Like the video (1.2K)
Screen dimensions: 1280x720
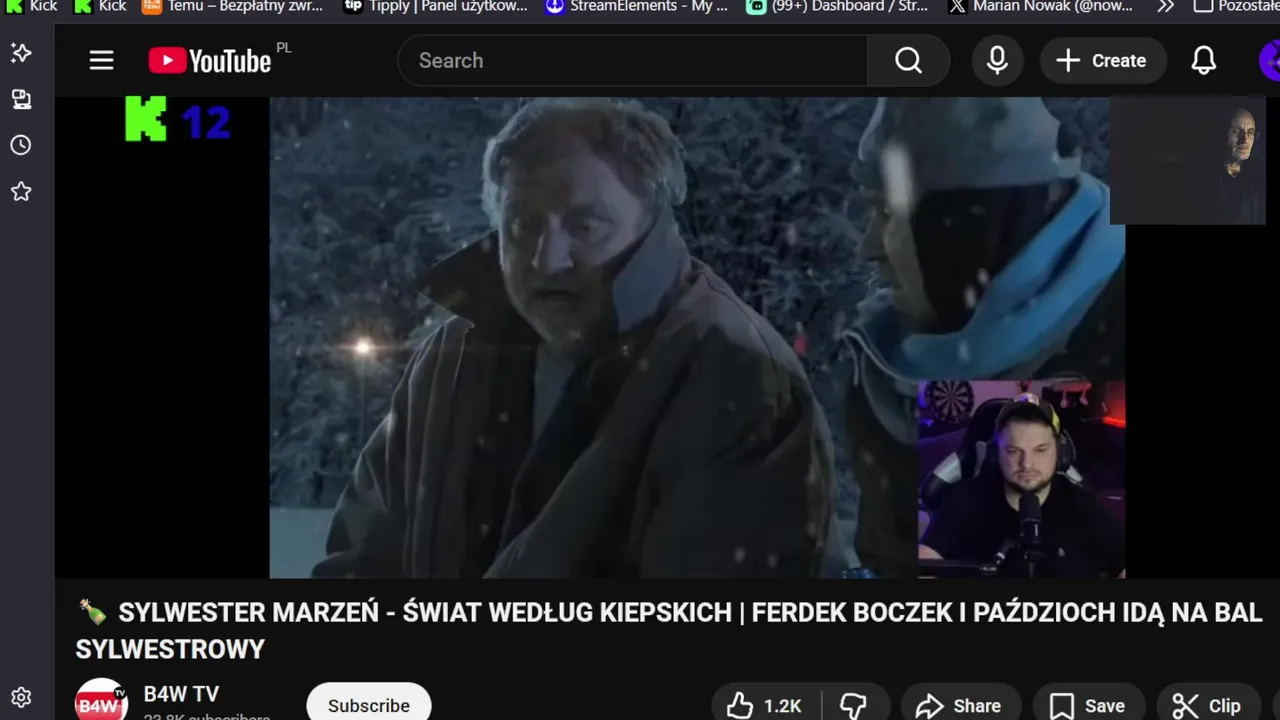pos(765,705)
